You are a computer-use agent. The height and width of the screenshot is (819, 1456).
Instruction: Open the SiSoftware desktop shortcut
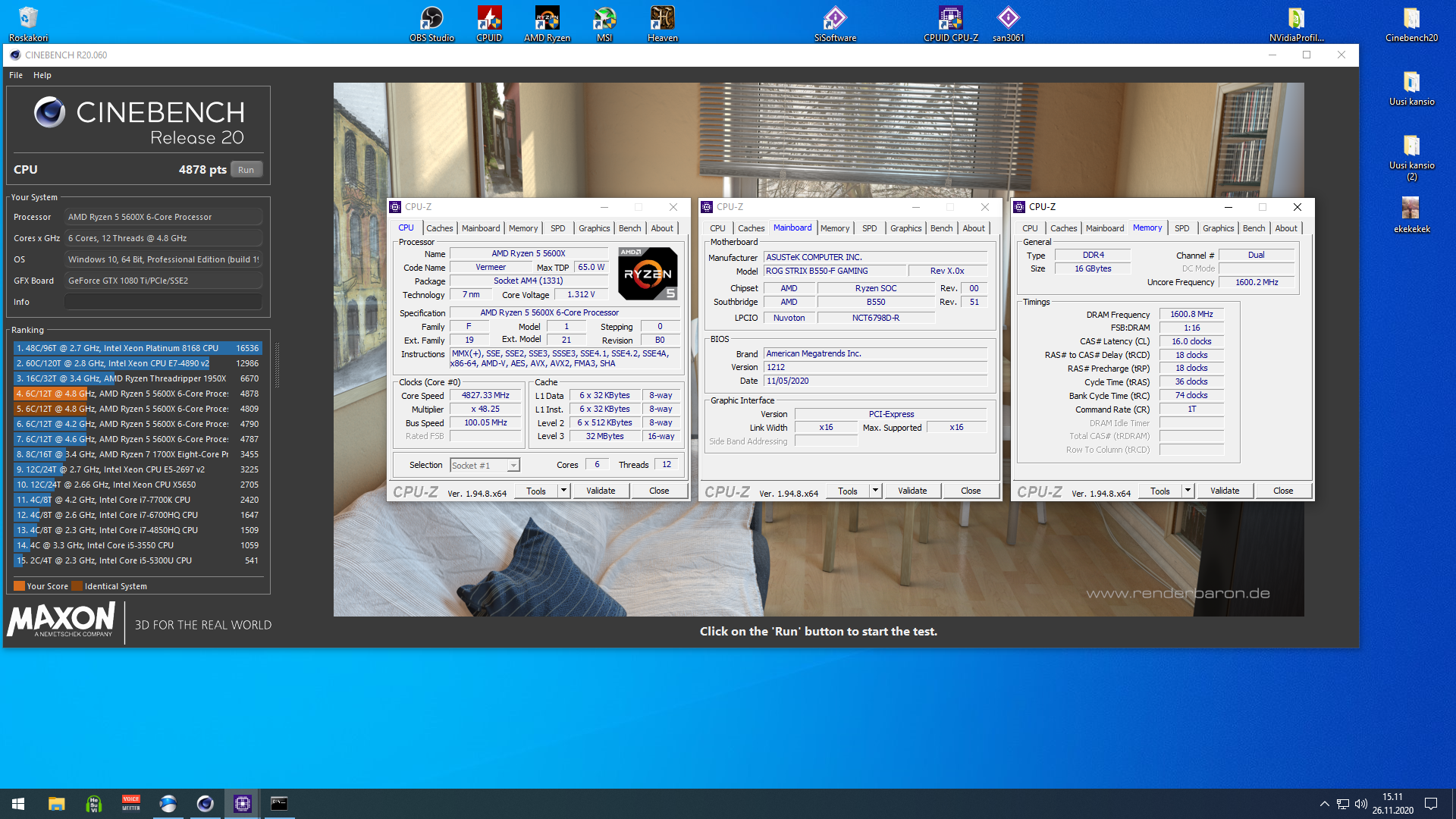click(x=835, y=24)
